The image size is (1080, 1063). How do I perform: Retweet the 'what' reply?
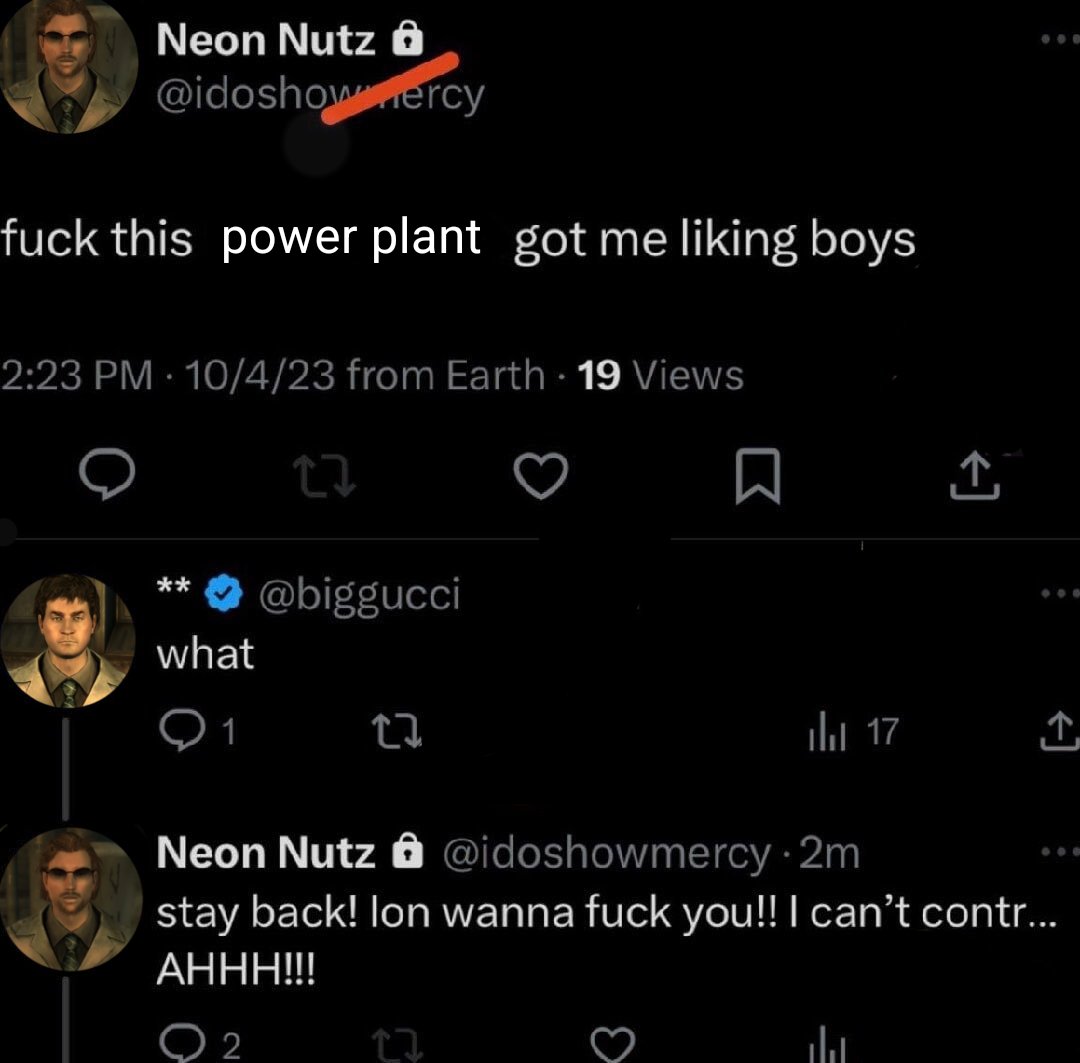396,732
